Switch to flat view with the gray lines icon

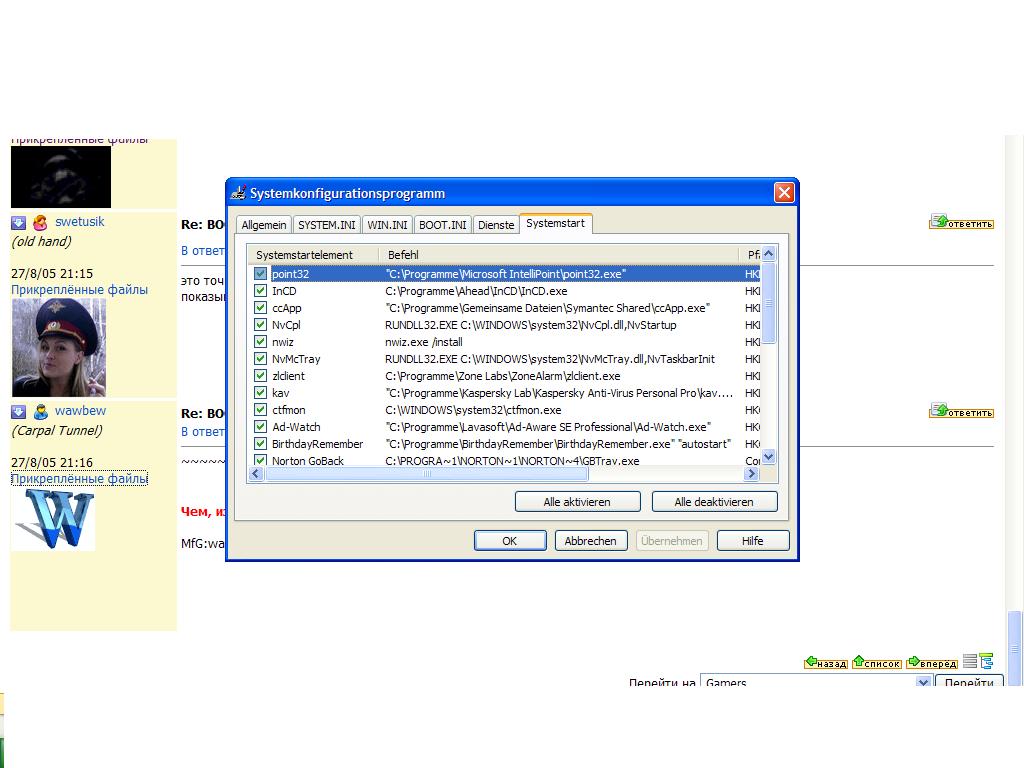click(x=969, y=662)
